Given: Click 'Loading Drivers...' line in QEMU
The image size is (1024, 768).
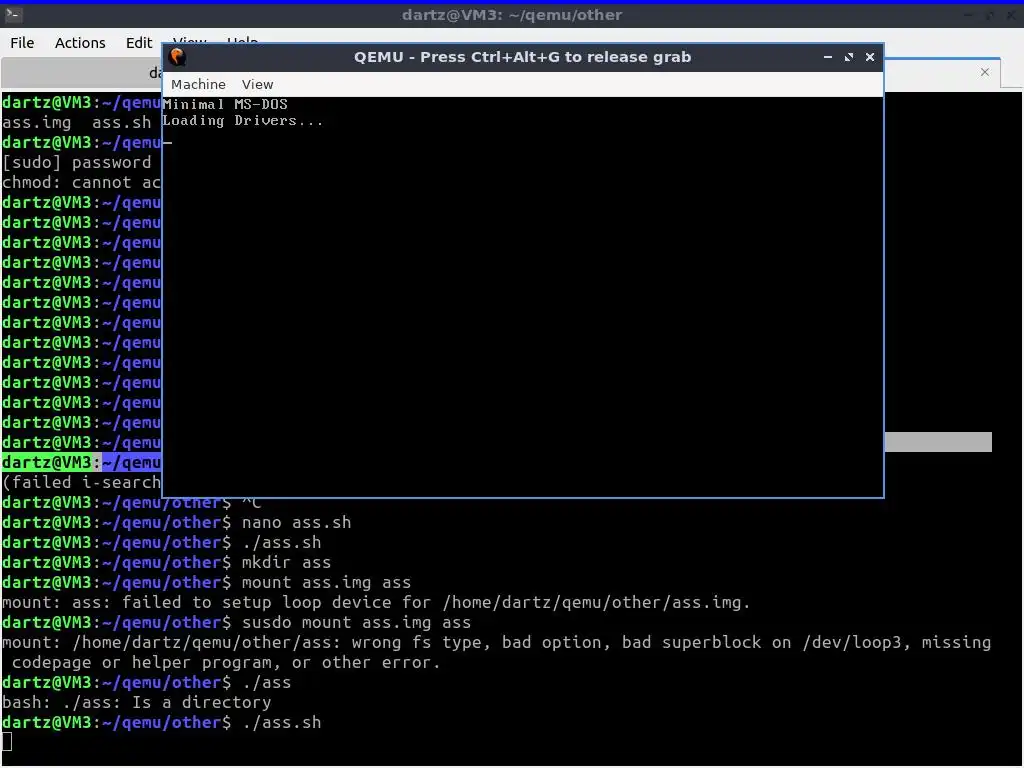Looking at the screenshot, I should click(x=242, y=120).
